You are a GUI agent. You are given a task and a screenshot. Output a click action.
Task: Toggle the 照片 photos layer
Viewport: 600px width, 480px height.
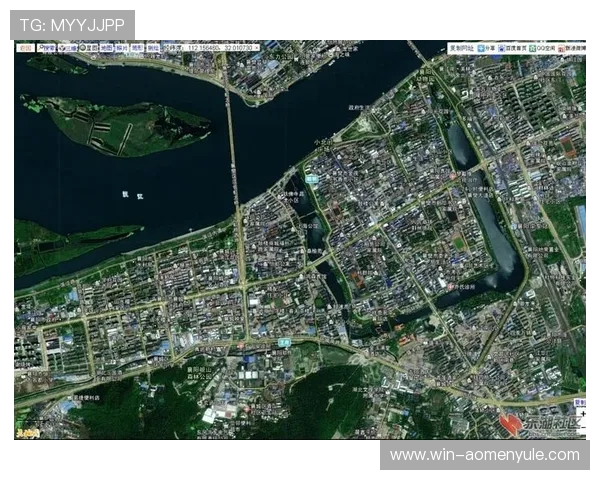click(122, 47)
